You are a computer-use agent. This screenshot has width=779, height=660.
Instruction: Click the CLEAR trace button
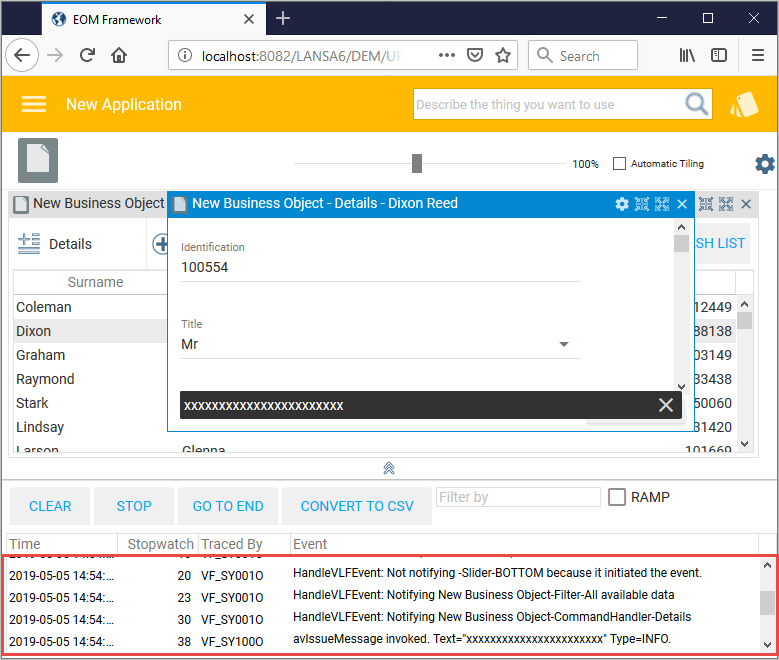[x=50, y=506]
